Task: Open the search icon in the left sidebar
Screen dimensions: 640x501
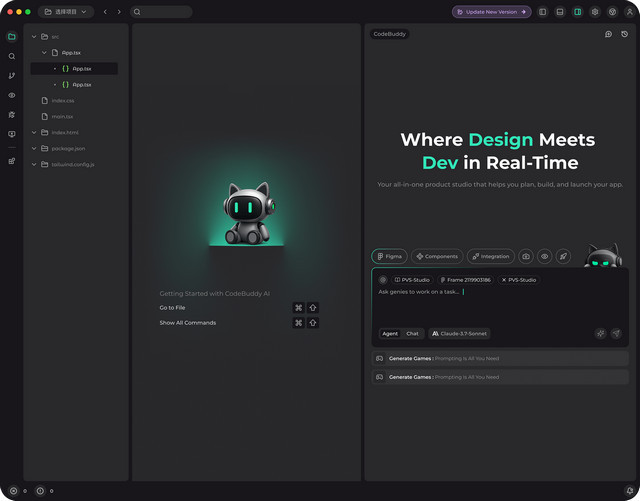Action: [x=12, y=56]
